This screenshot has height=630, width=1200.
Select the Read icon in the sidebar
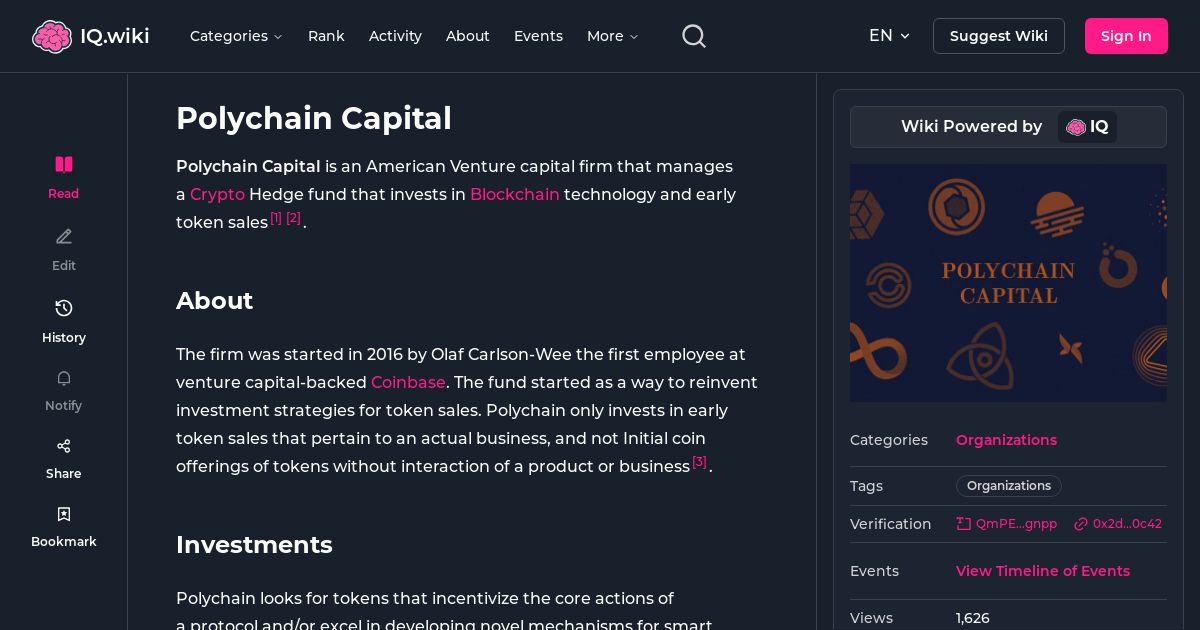[x=63, y=164]
